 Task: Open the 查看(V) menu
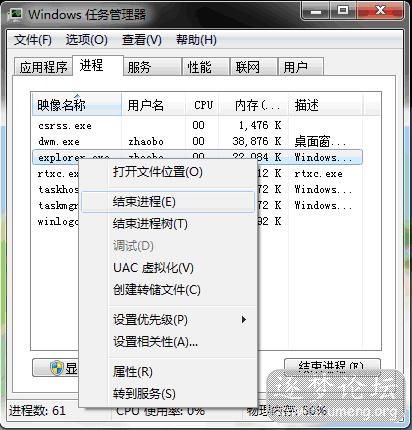click(x=142, y=40)
